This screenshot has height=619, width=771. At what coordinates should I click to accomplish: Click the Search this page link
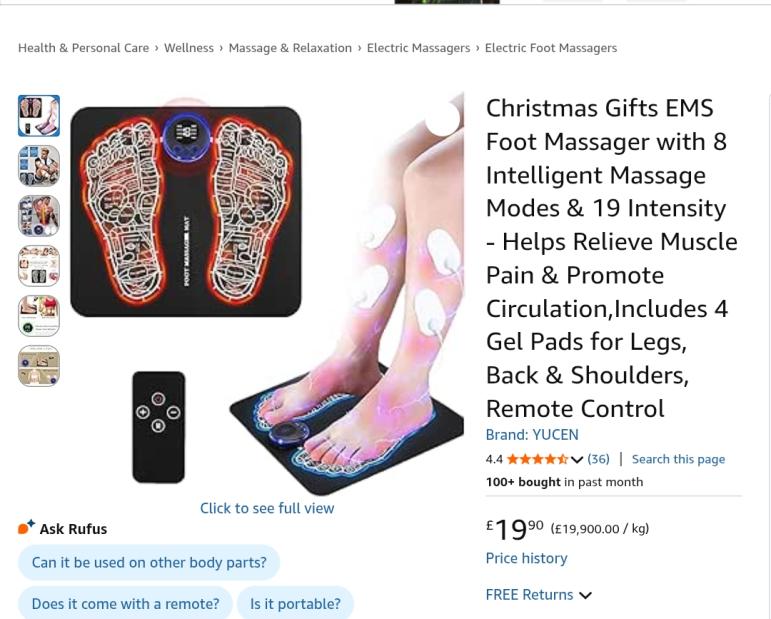click(x=678, y=459)
